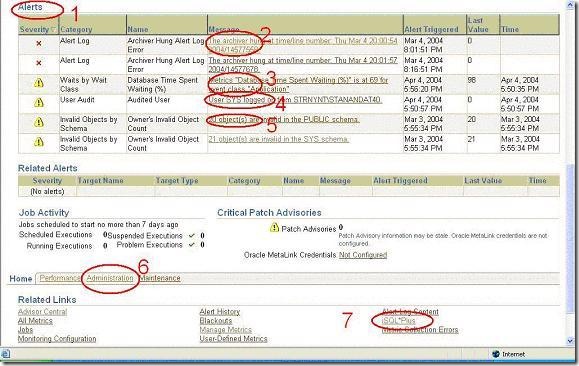Click the Internet zone icon in the status bar
579x366 pixels.
pos(496,354)
